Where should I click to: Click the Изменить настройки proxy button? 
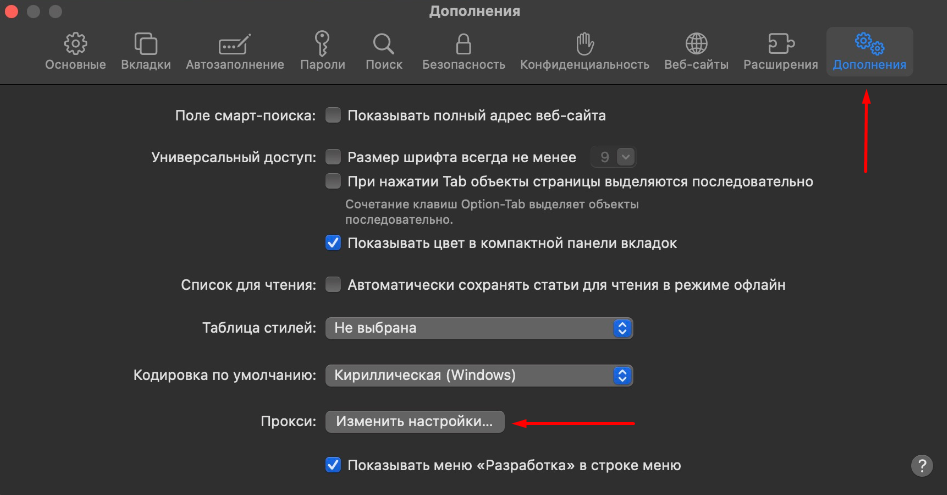coord(414,421)
